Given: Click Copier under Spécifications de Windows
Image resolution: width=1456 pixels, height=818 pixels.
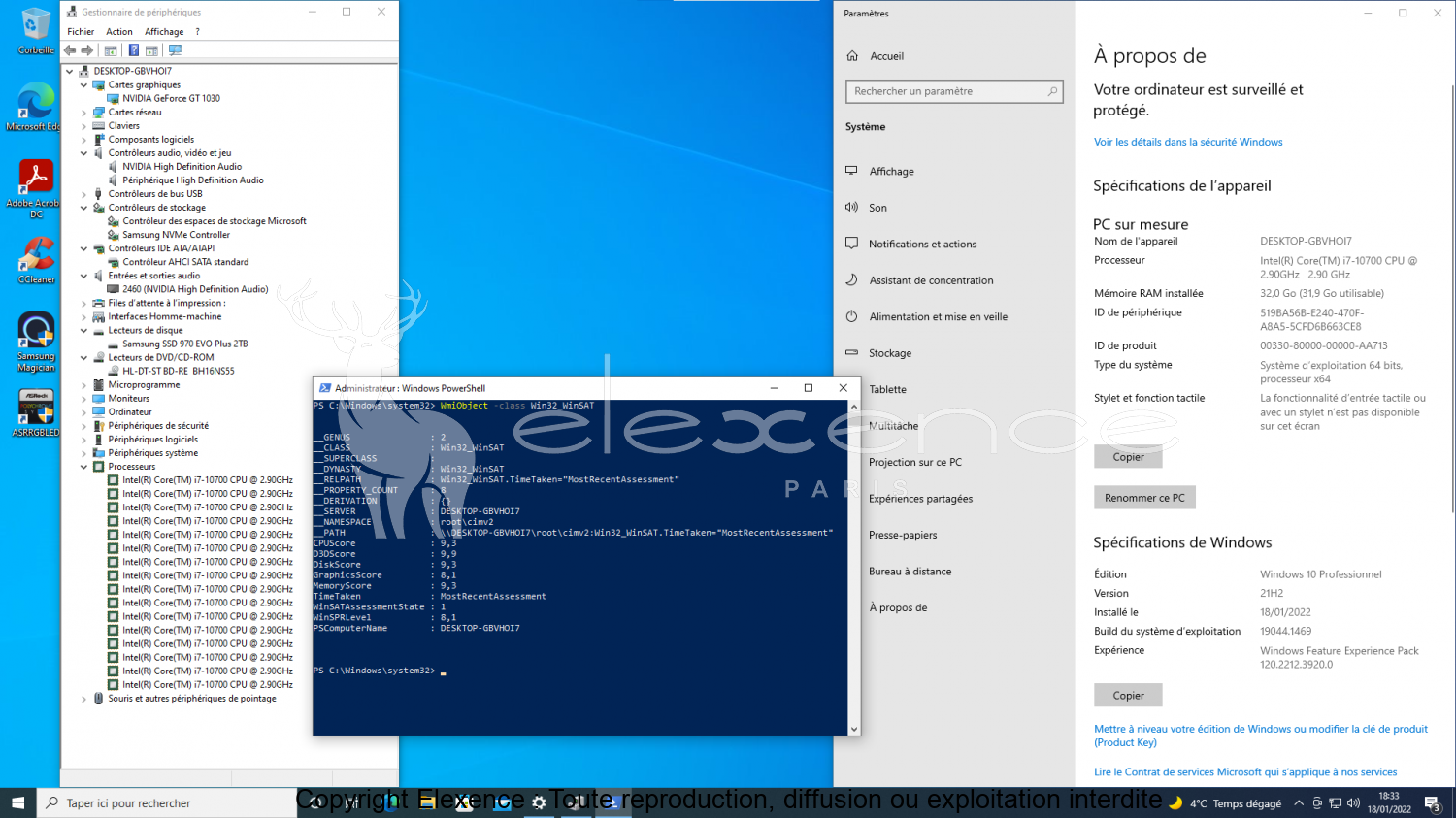Looking at the screenshot, I should point(1128,696).
